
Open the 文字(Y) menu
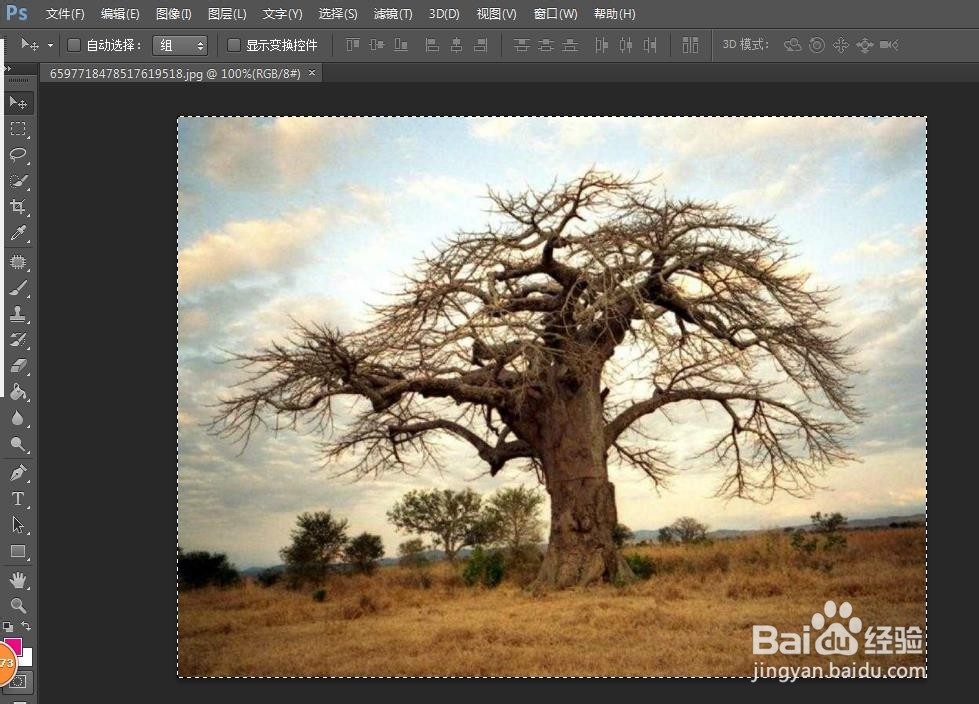tap(282, 14)
